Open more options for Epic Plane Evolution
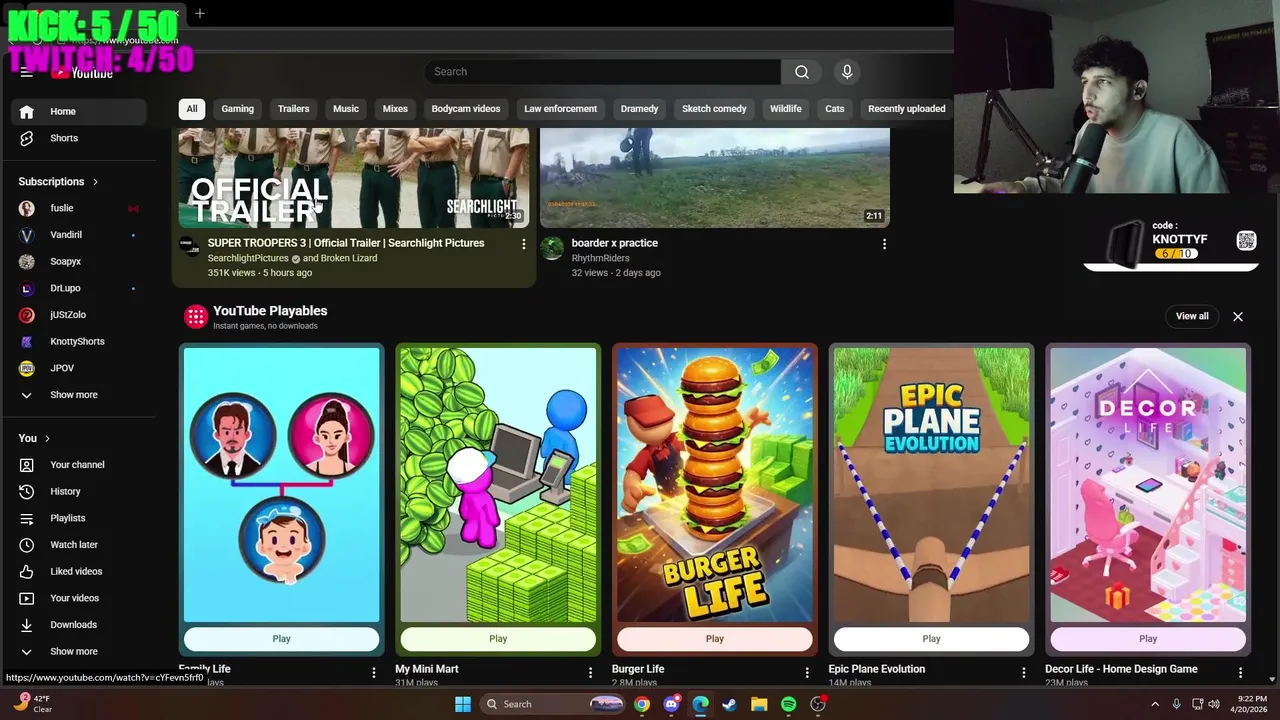 pyautogui.click(x=1024, y=673)
